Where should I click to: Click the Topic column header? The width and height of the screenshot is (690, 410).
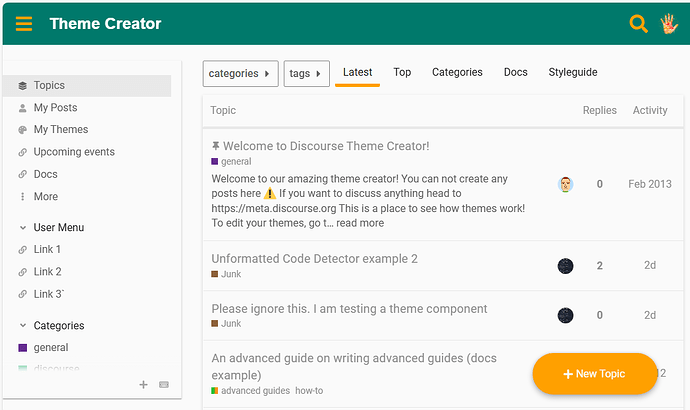(223, 110)
